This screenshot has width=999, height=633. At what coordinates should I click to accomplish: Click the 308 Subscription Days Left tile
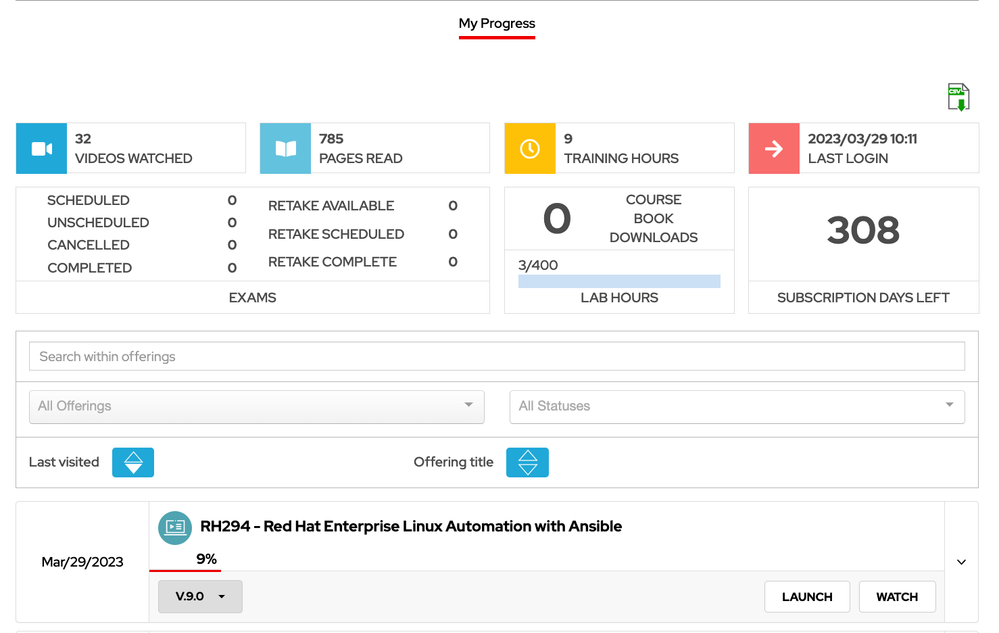(x=863, y=232)
